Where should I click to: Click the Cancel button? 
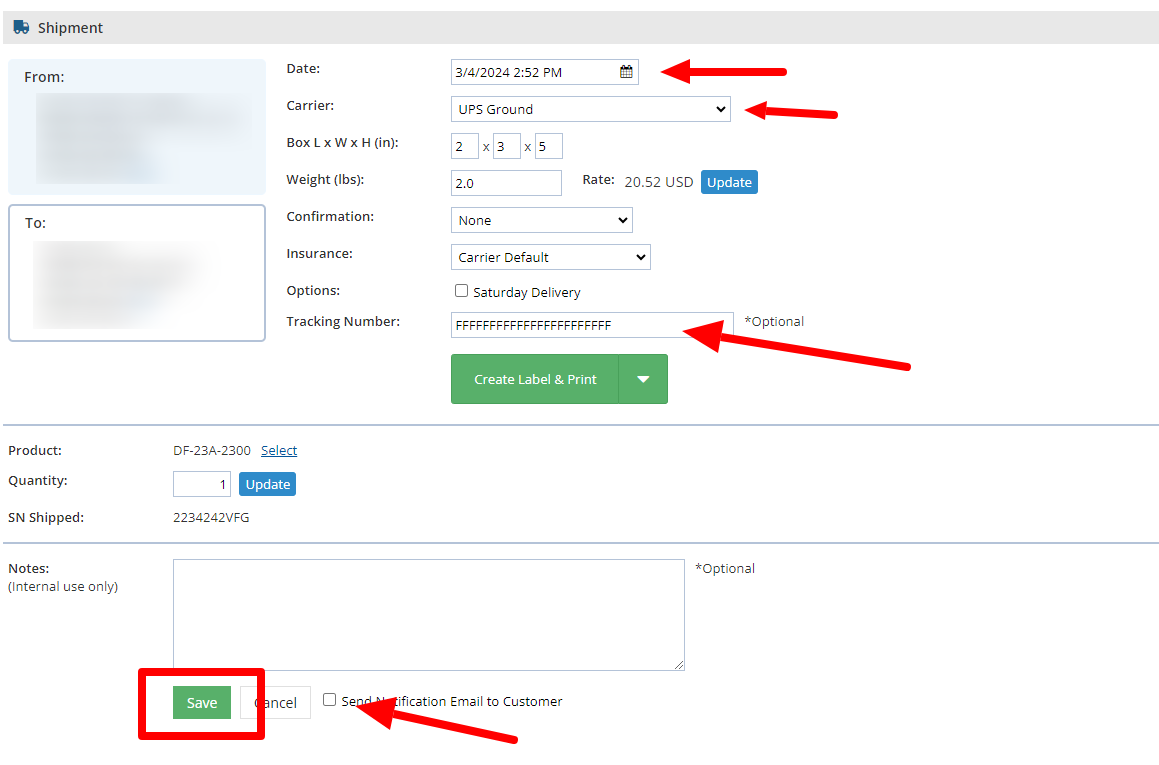click(276, 703)
